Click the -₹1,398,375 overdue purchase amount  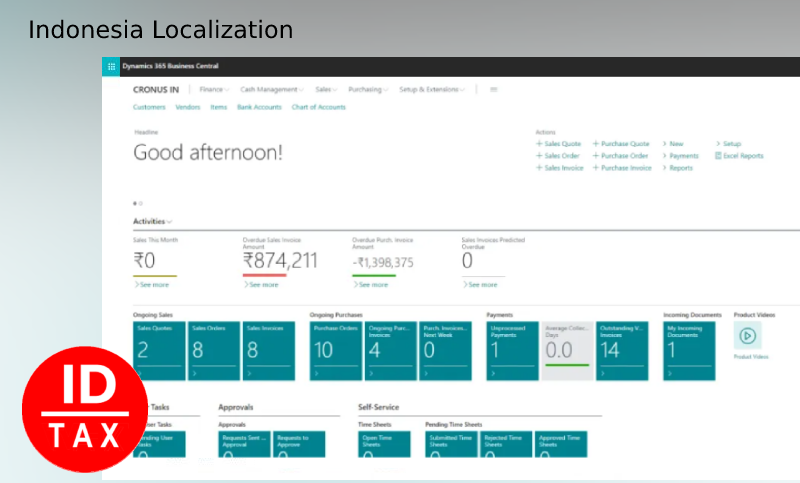pyautogui.click(x=383, y=263)
